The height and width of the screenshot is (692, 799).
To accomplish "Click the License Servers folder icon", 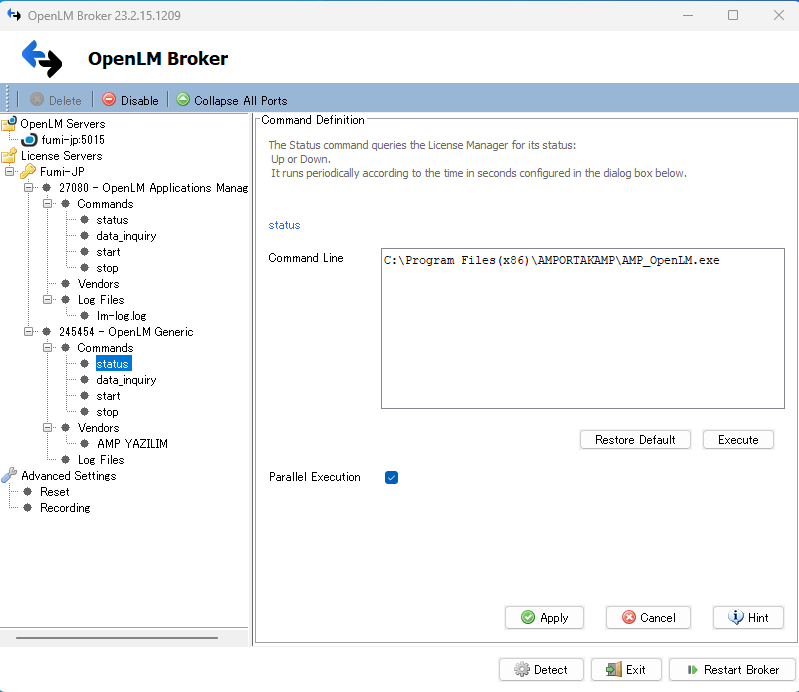I will click(x=9, y=156).
